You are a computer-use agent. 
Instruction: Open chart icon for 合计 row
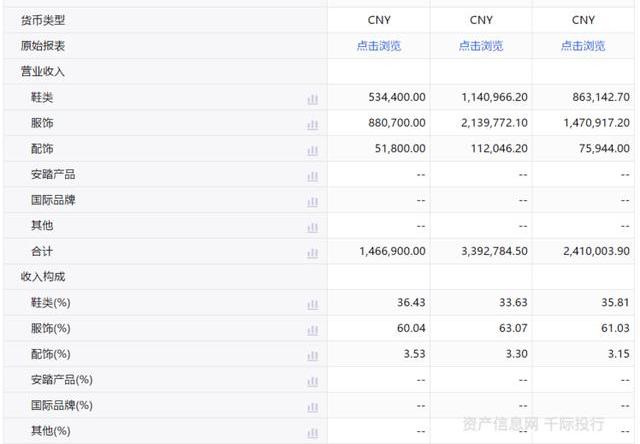(x=313, y=253)
